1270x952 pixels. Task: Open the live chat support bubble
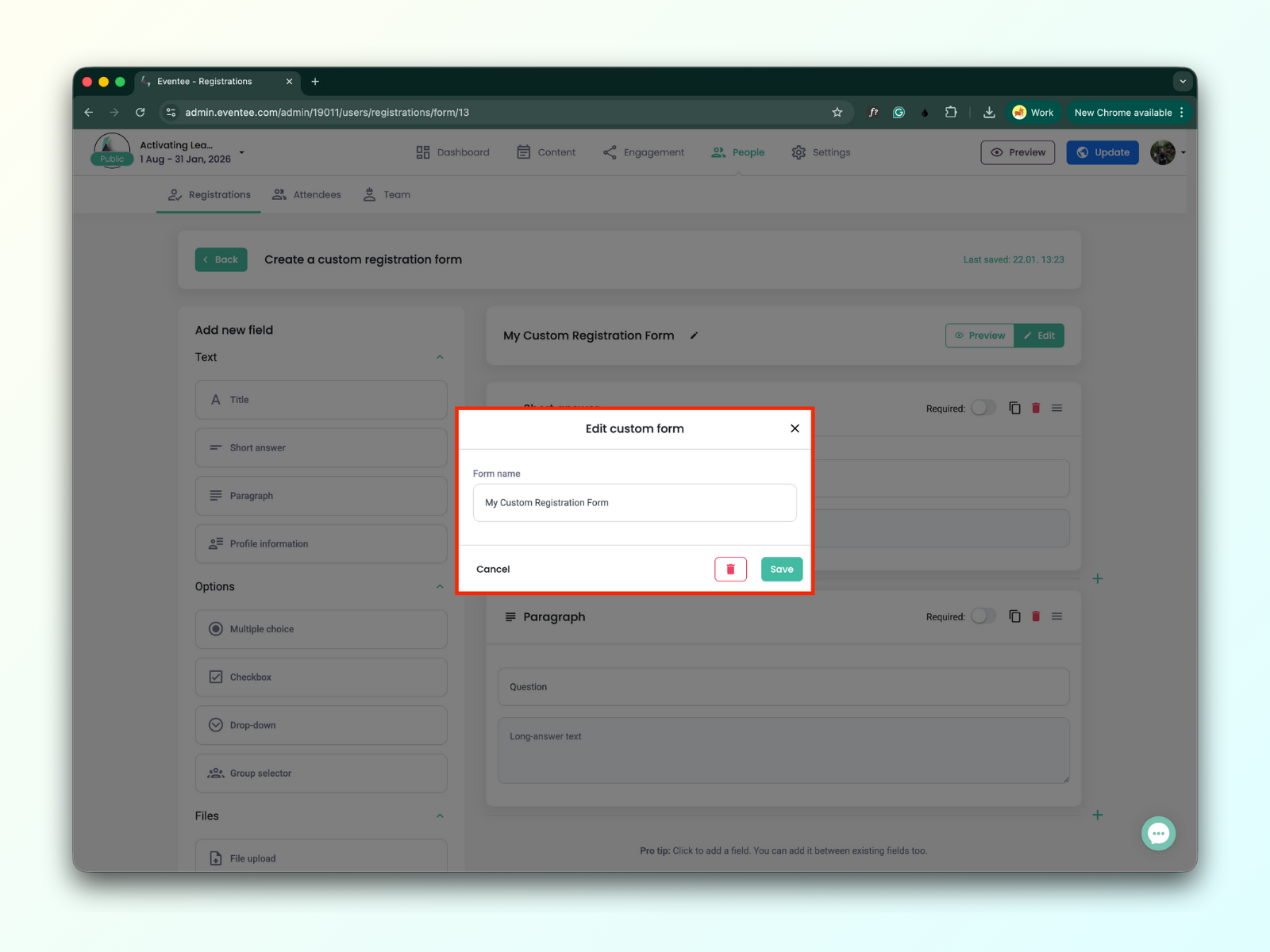point(1158,834)
